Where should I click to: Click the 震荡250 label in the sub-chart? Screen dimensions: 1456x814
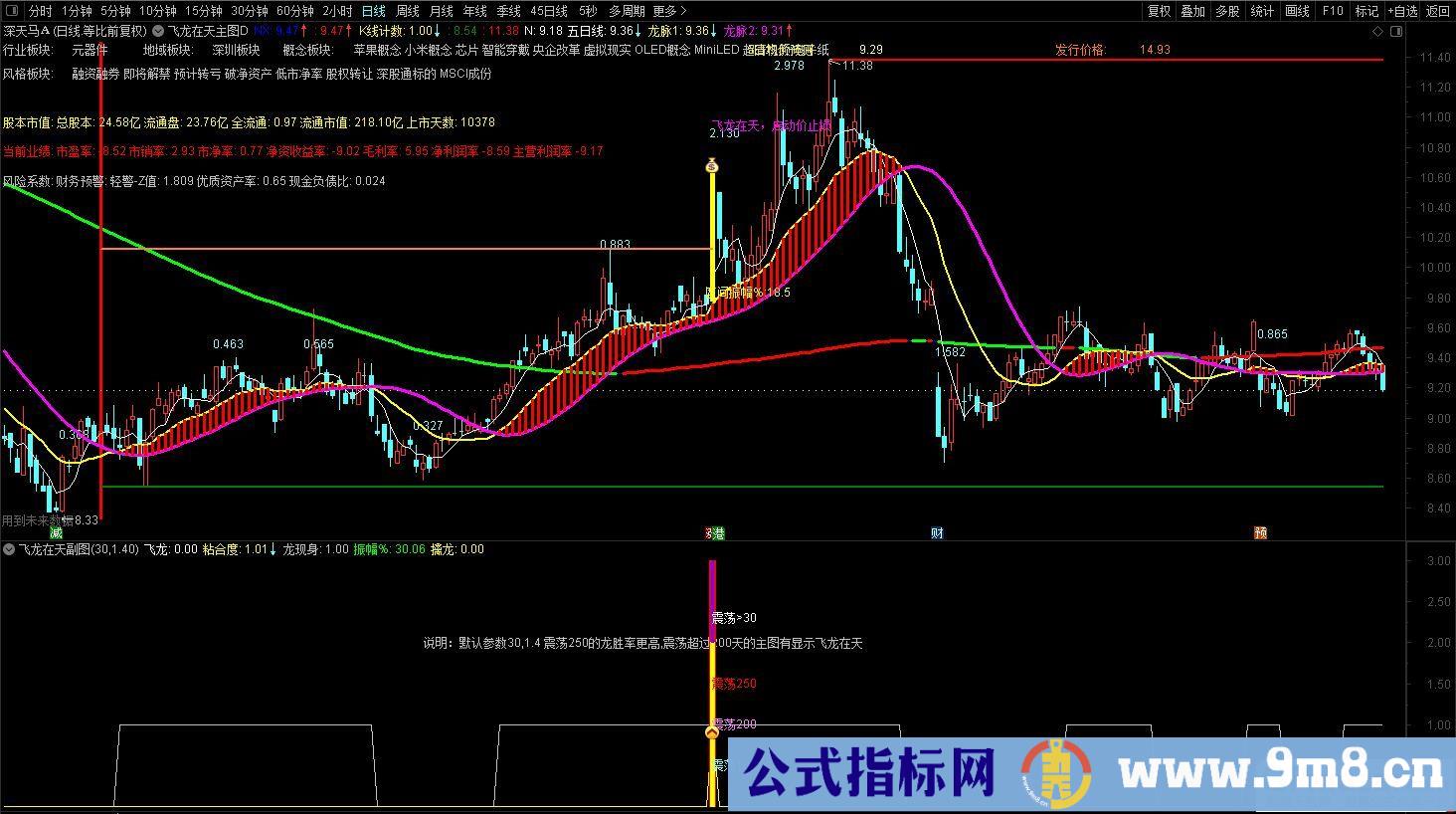(734, 684)
